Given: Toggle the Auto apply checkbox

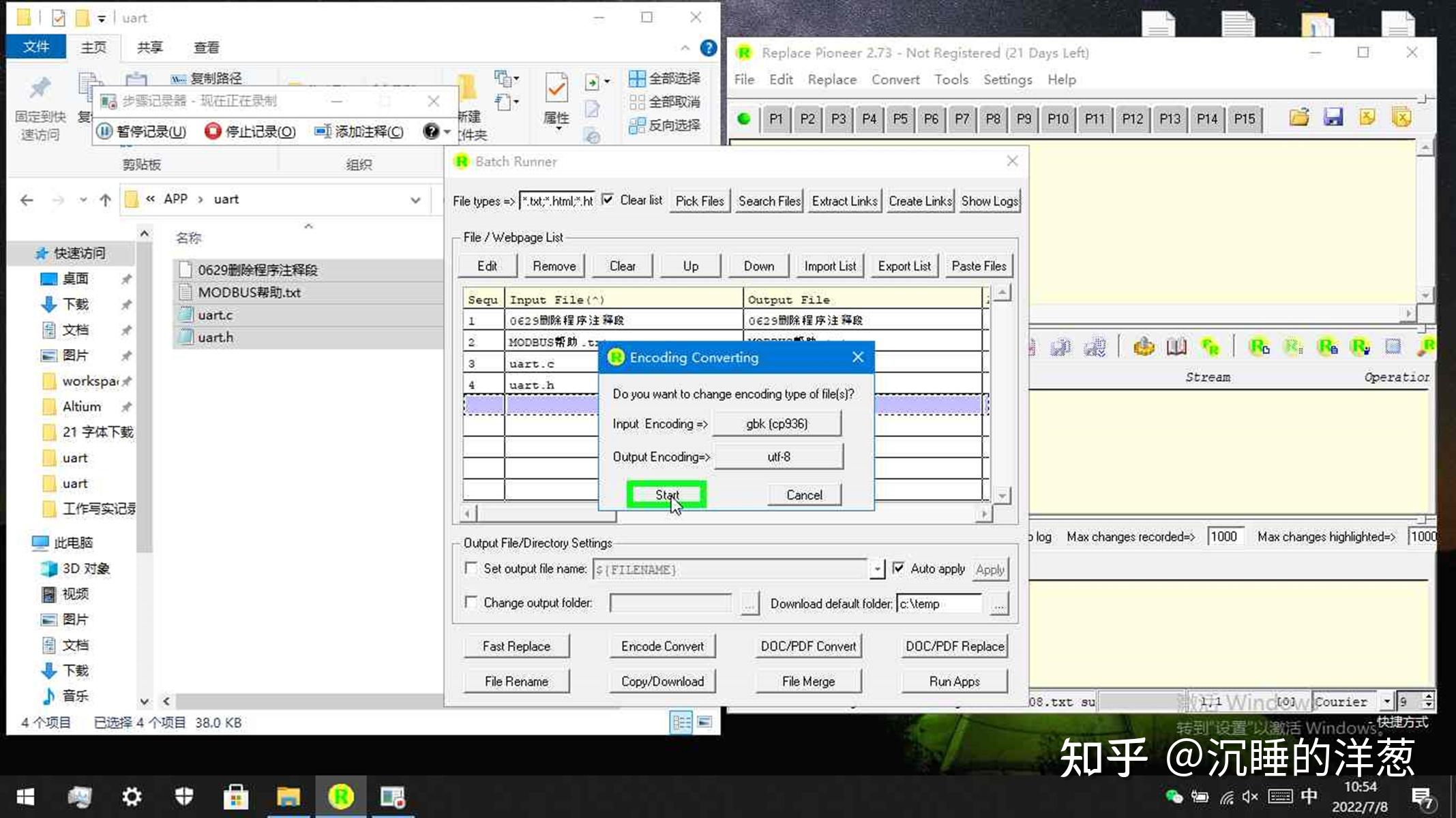Looking at the screenshot, I should 899,568.
